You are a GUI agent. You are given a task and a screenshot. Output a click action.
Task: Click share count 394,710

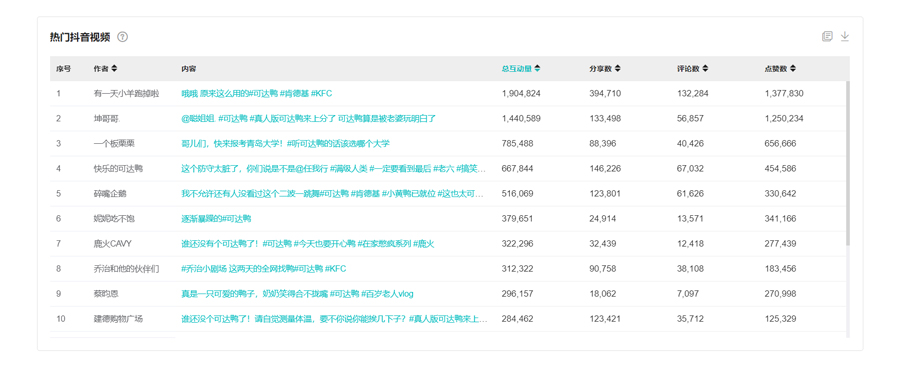point(605,94)
